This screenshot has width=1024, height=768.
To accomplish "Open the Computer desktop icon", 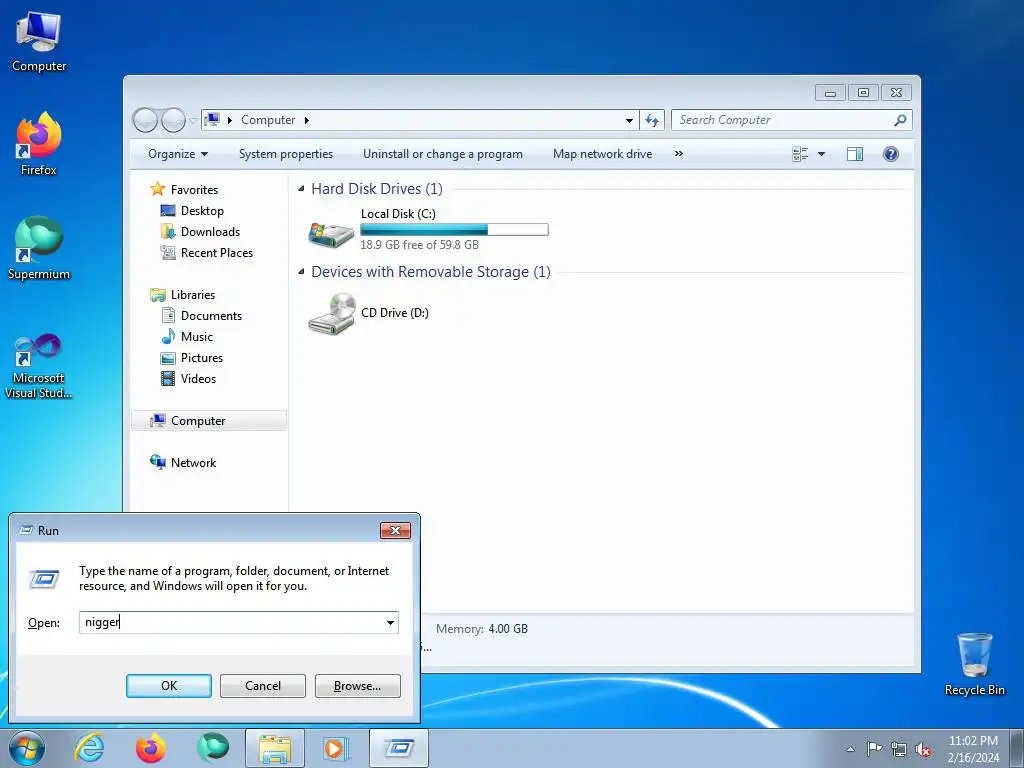I will click(39, 41).
